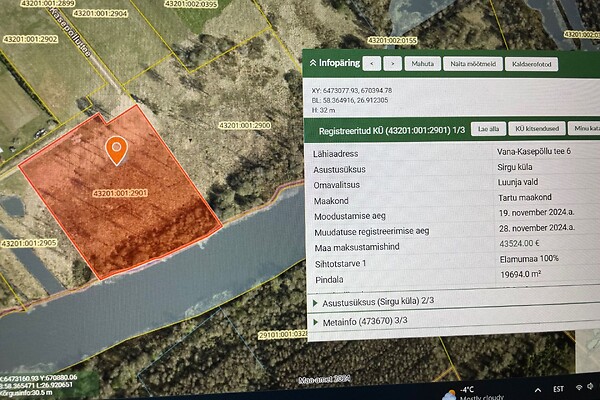Collapse the Infopäring panel using chevron icon
This screenshot has width=600, height=400.
[313, 63]
